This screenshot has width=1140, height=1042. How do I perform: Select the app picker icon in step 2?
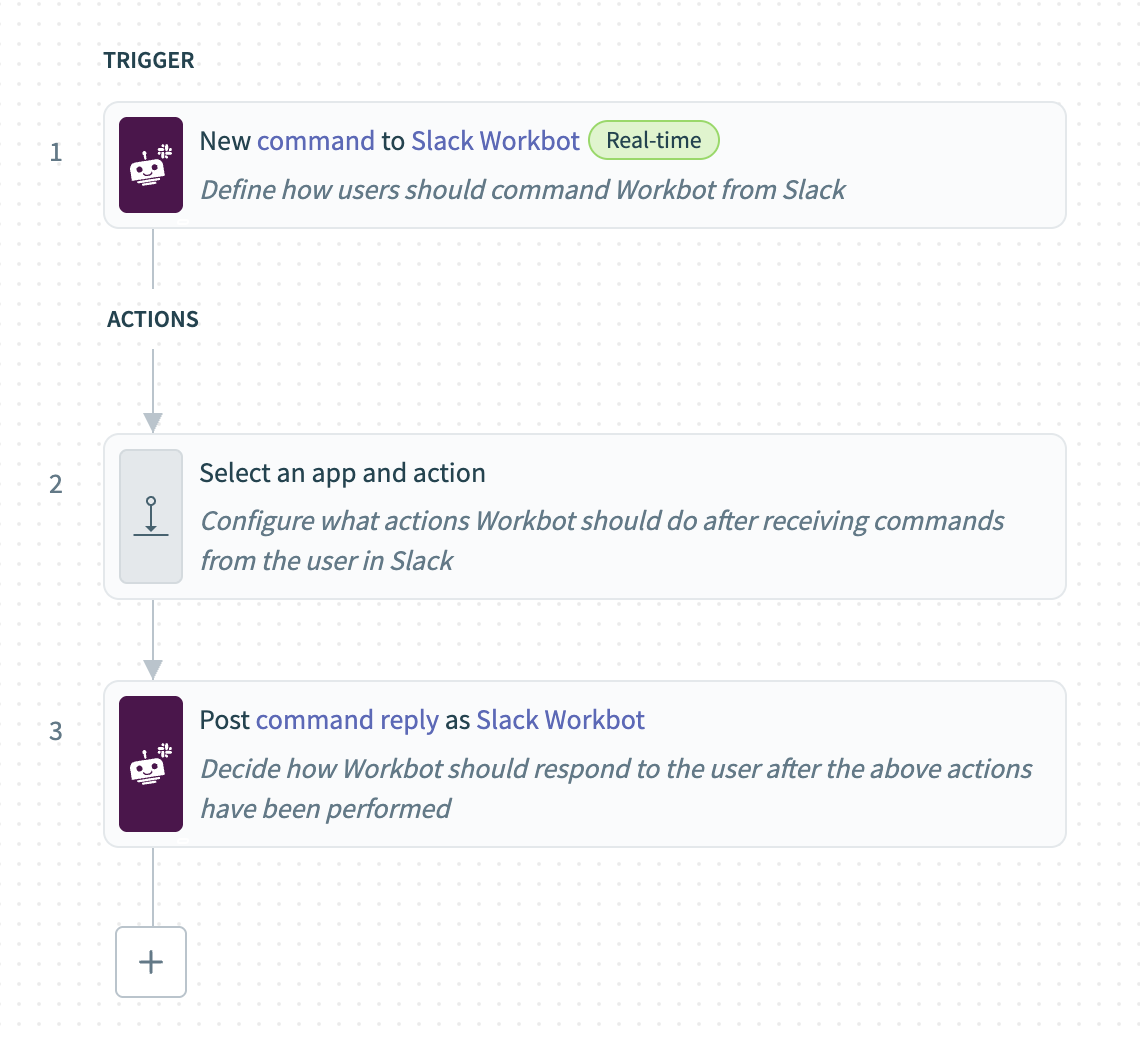[151, 516]
